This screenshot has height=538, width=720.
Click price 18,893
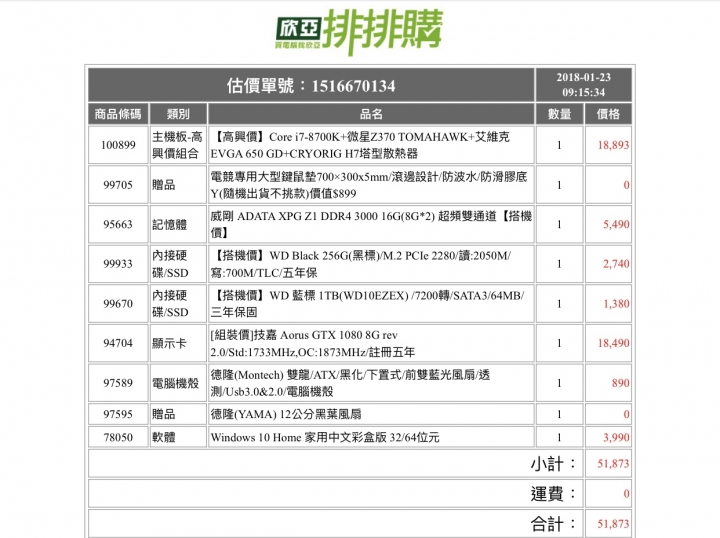point(613,145)
